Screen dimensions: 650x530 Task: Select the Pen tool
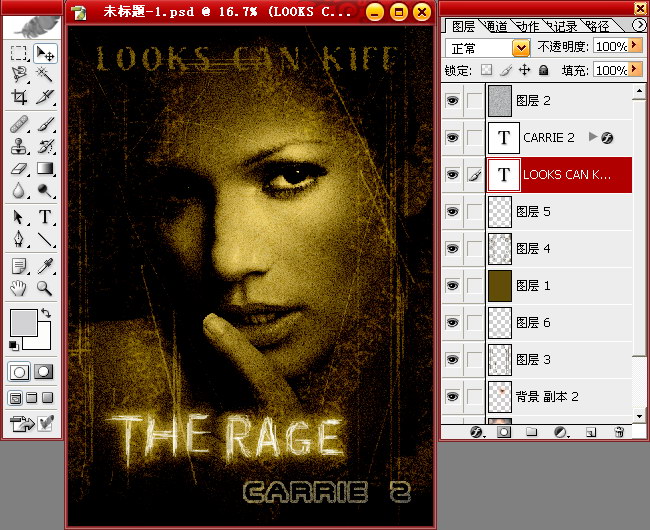tap(18, 240)
